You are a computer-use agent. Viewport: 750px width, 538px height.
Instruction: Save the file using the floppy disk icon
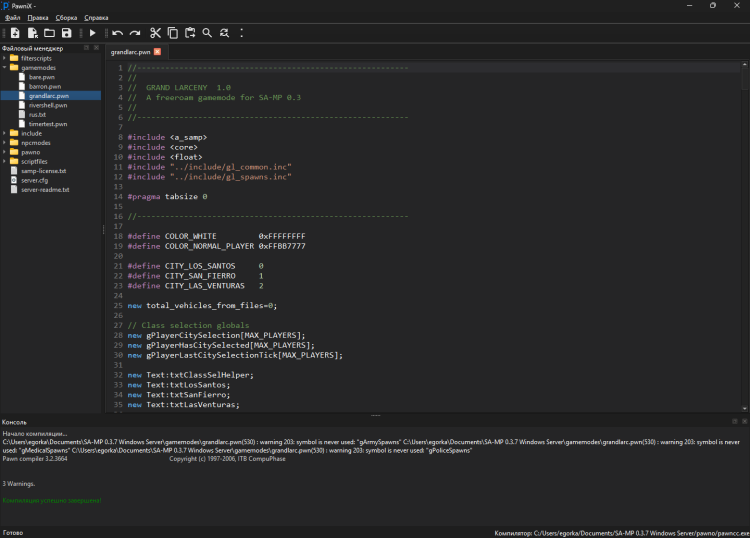[x=66, y=33]
